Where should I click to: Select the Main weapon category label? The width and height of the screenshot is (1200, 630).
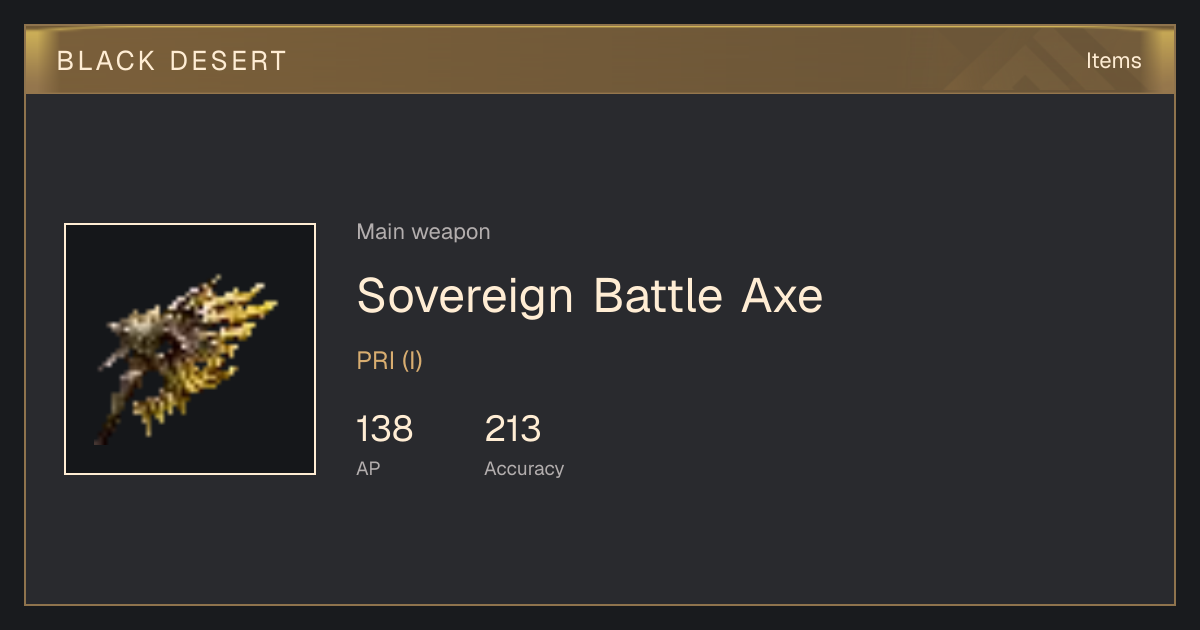(423, 232)
